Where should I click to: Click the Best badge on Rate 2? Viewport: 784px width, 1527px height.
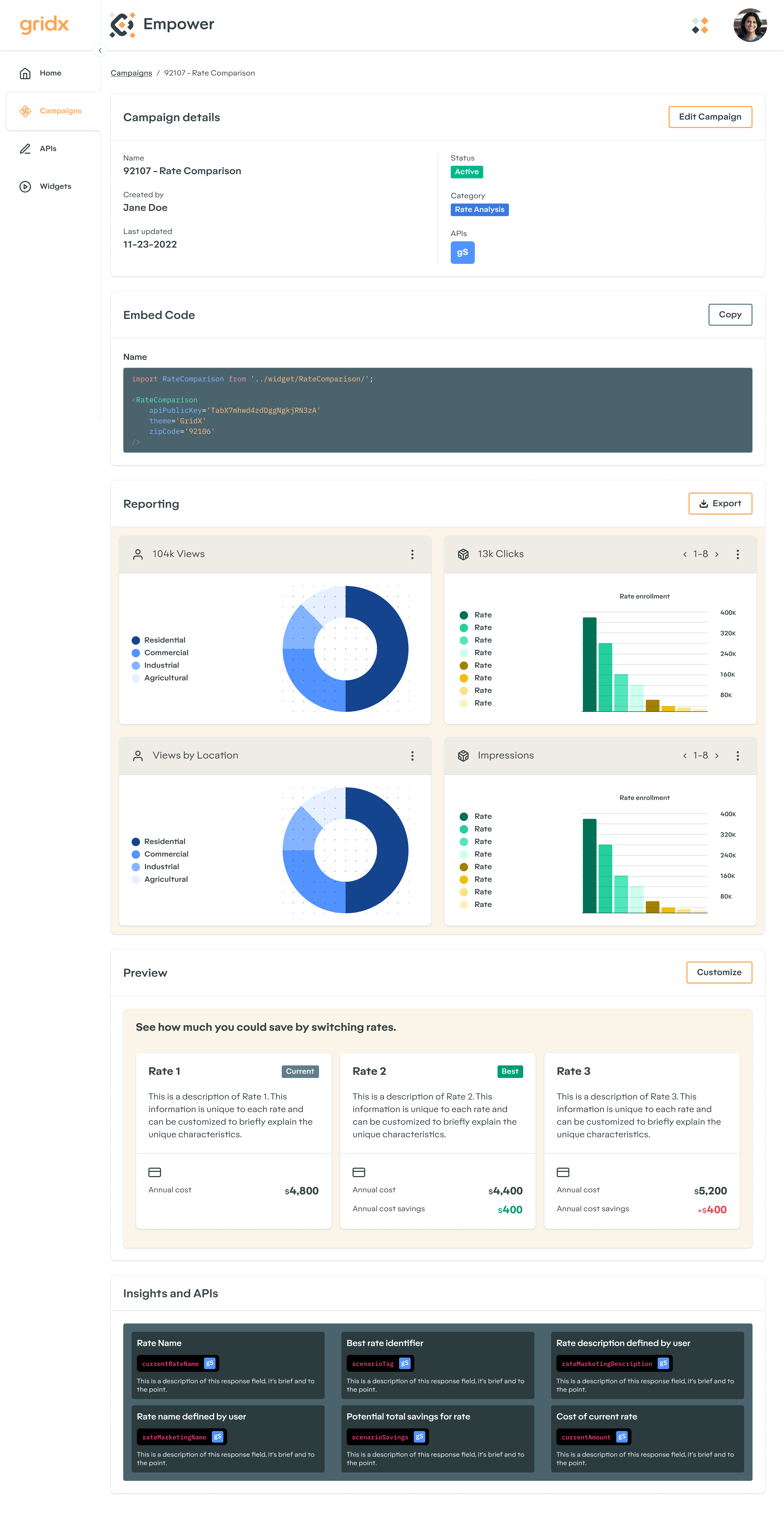[510, 1071]
